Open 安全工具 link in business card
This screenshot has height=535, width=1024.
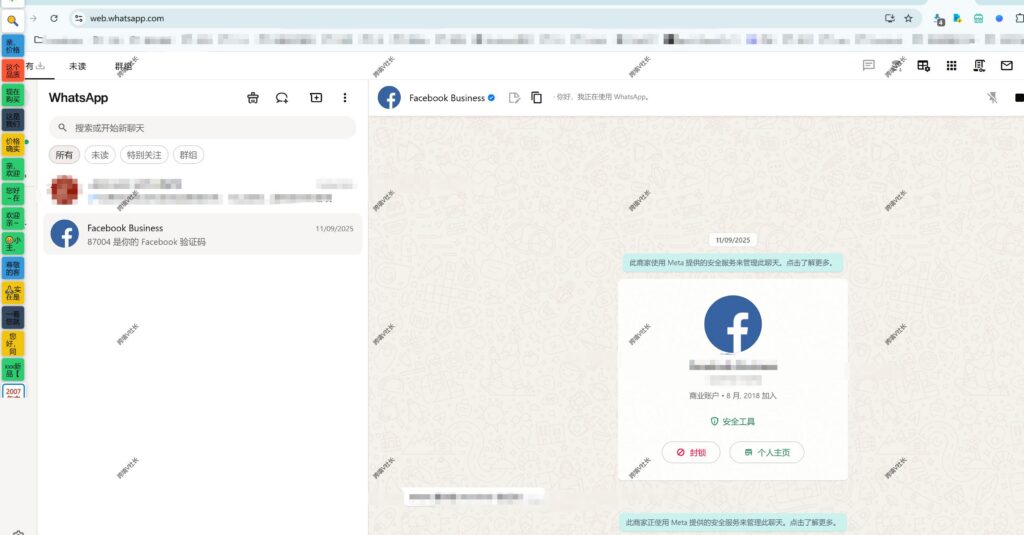(x=733, y=421)
